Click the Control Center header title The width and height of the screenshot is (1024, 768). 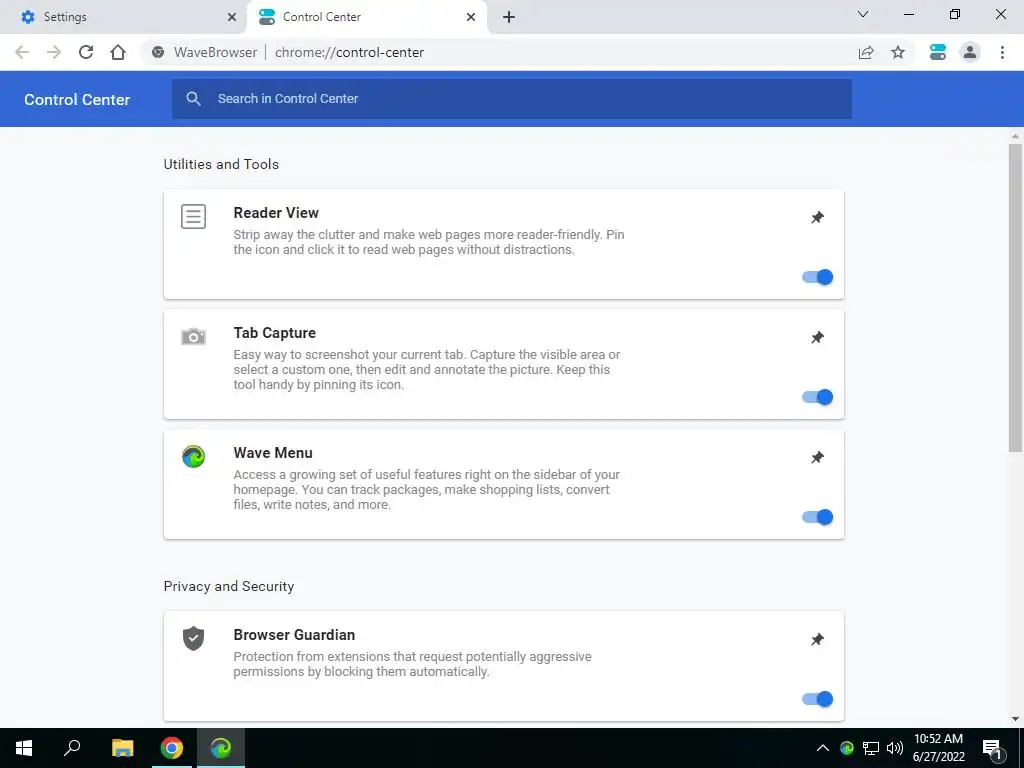point(77,99)
